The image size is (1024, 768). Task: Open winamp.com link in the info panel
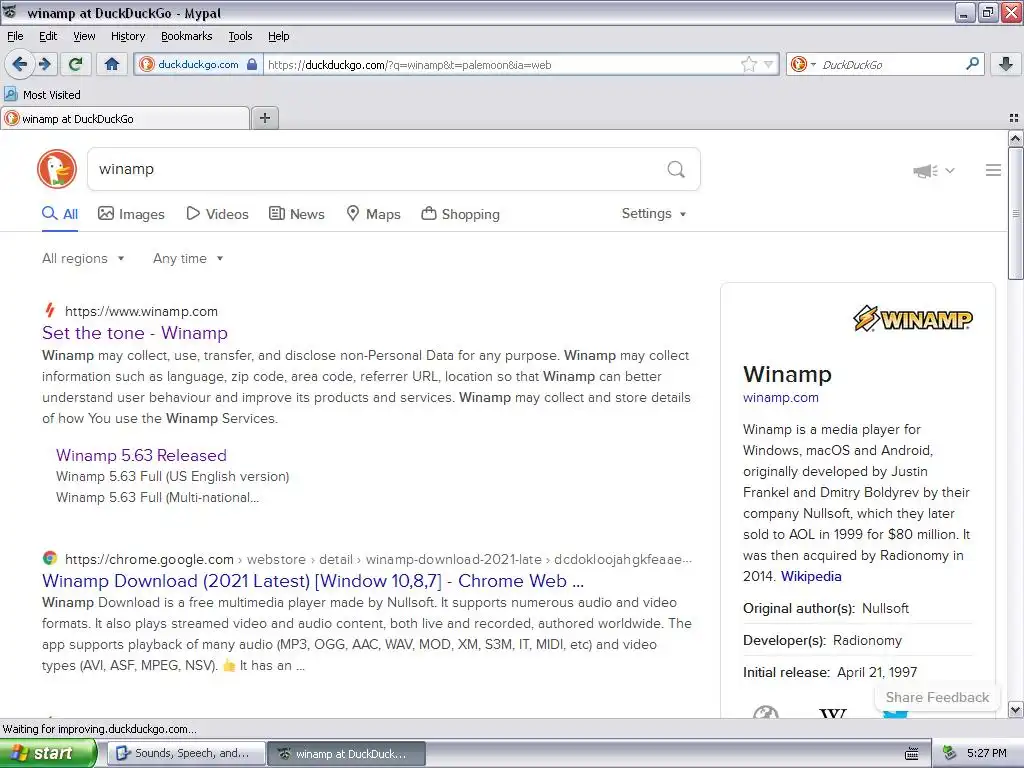pyautogui.click(x=780, y=398)
